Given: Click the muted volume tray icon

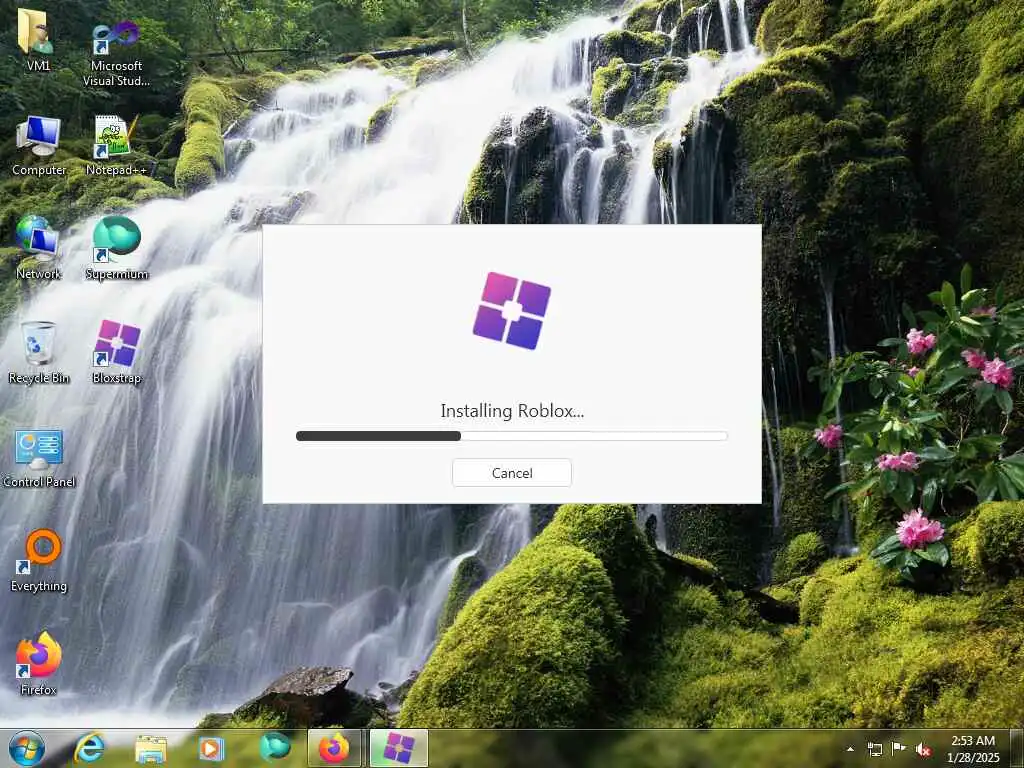Looking at the screenshot, I should 923,749.
